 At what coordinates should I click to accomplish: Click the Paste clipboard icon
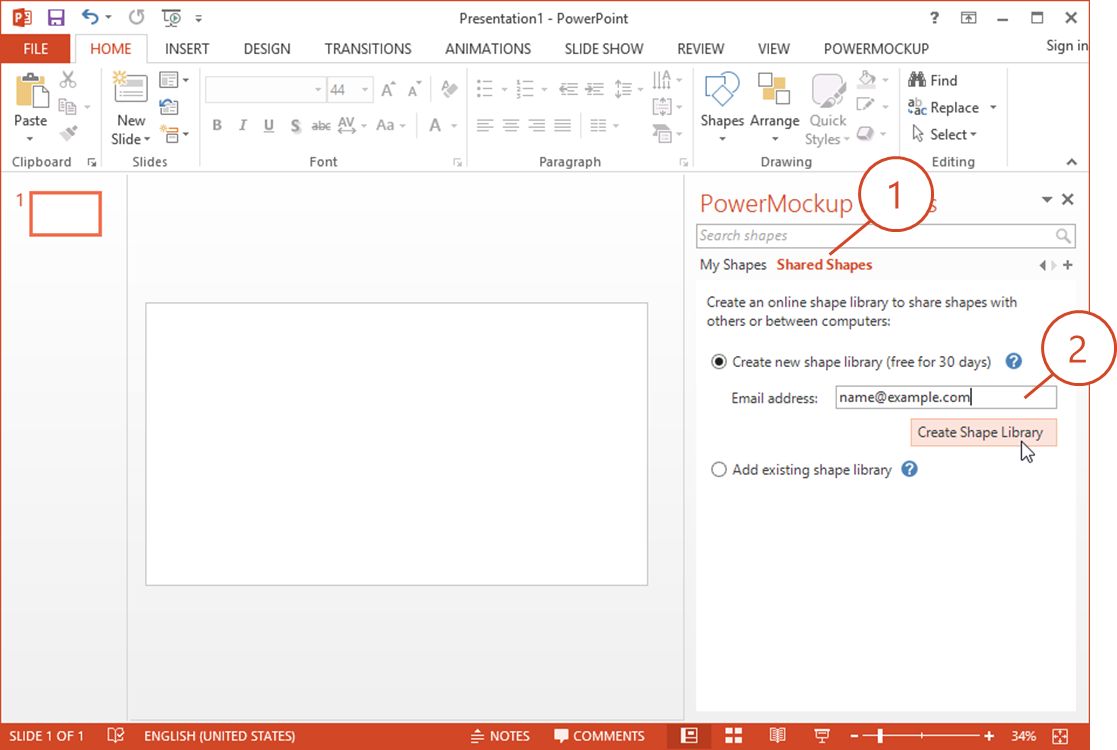[x=31, y=91]
